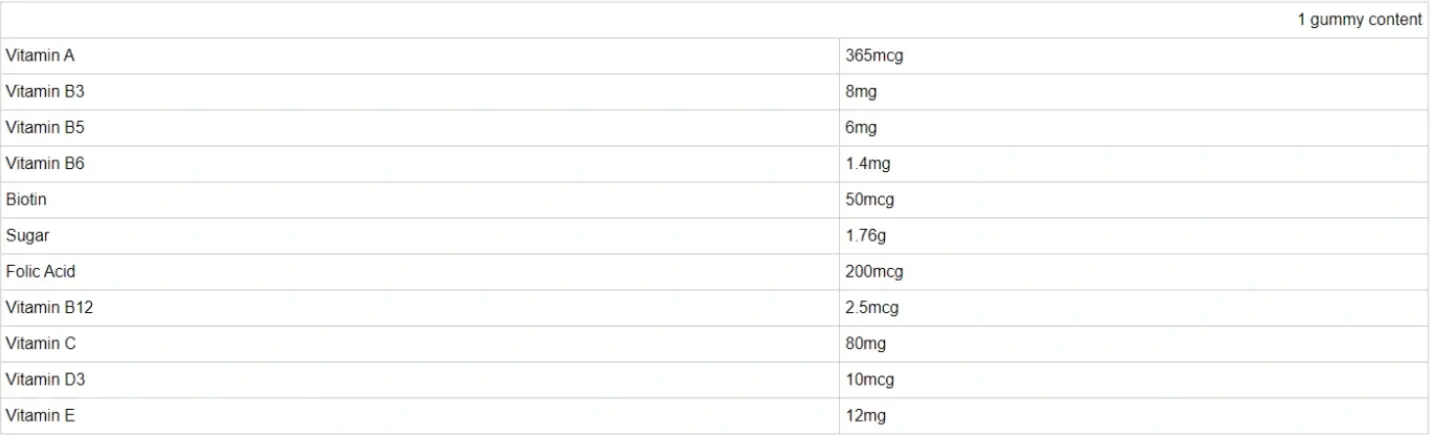This screenshot has width=1430, height=435.
Task: Click the 10mcg Vitamin D3 value
Action: pos(870,380)
